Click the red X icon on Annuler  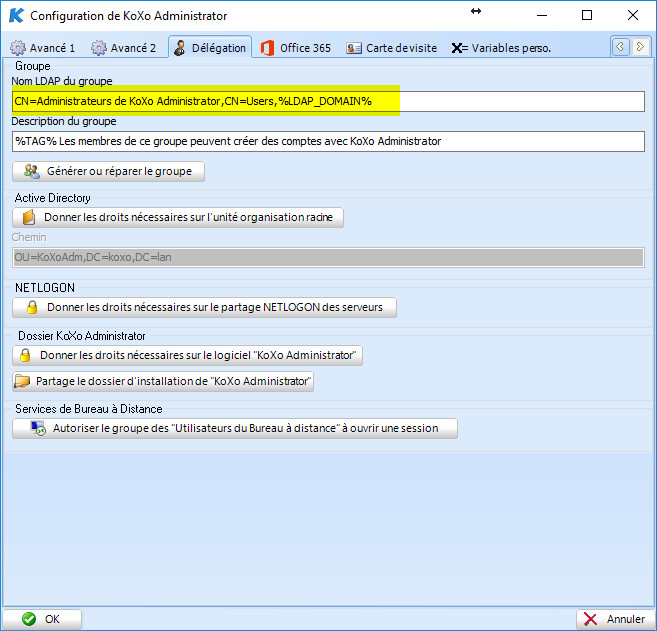click(x=590, y=619)
